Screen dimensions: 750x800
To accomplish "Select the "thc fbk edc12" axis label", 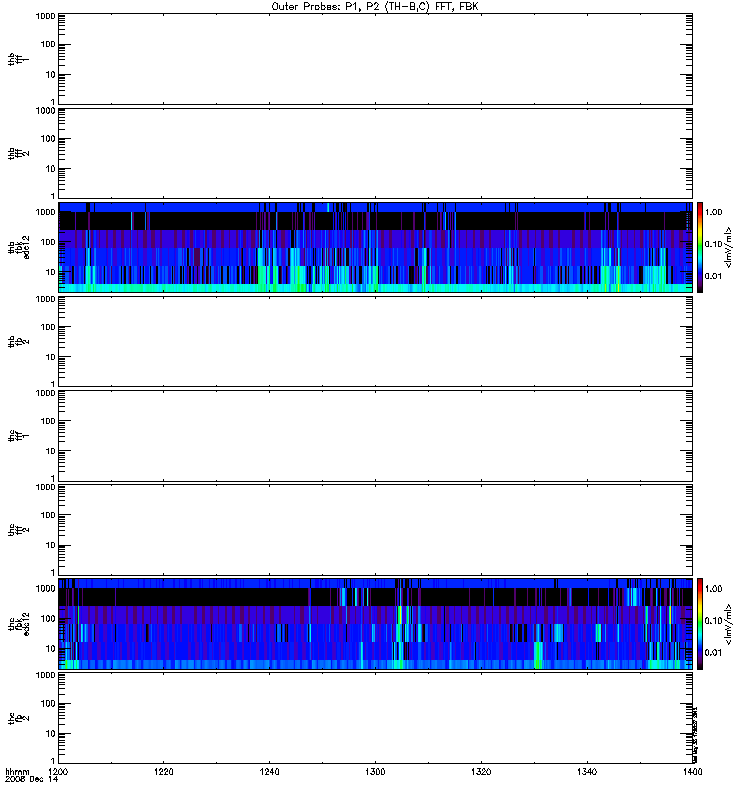I will tap(18, 623).
